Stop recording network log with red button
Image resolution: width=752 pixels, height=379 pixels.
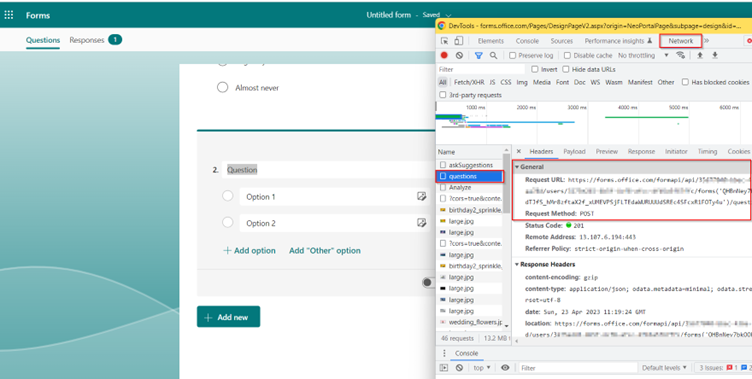click(x=445, y=56)
